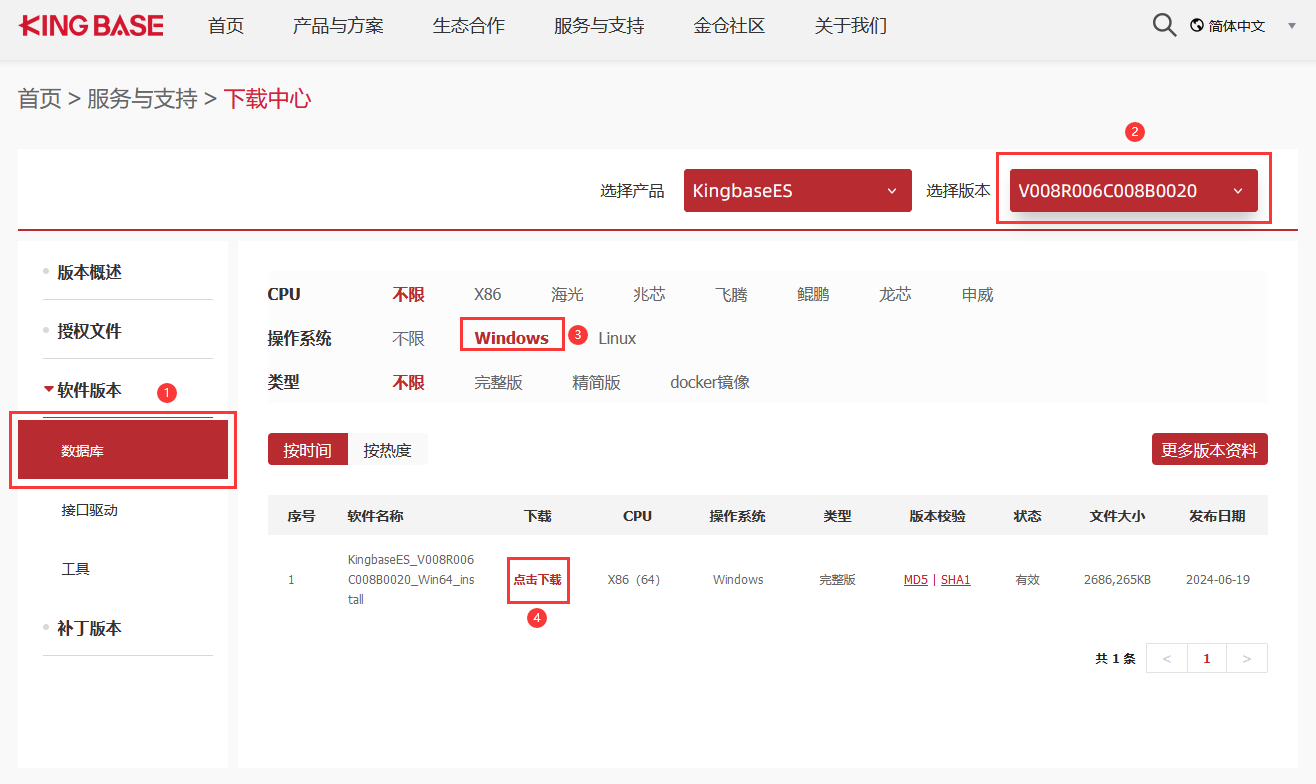Switch to 按热度 sorting tab
Image resolution: width=1316 pixels, height=784 pixels.
click(387, 450)
